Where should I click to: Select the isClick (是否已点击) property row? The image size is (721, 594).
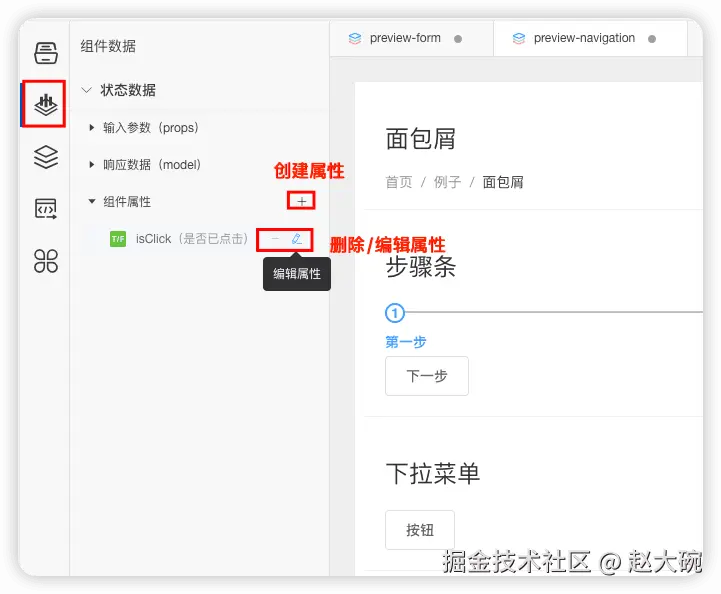click(x=202, y=239)
